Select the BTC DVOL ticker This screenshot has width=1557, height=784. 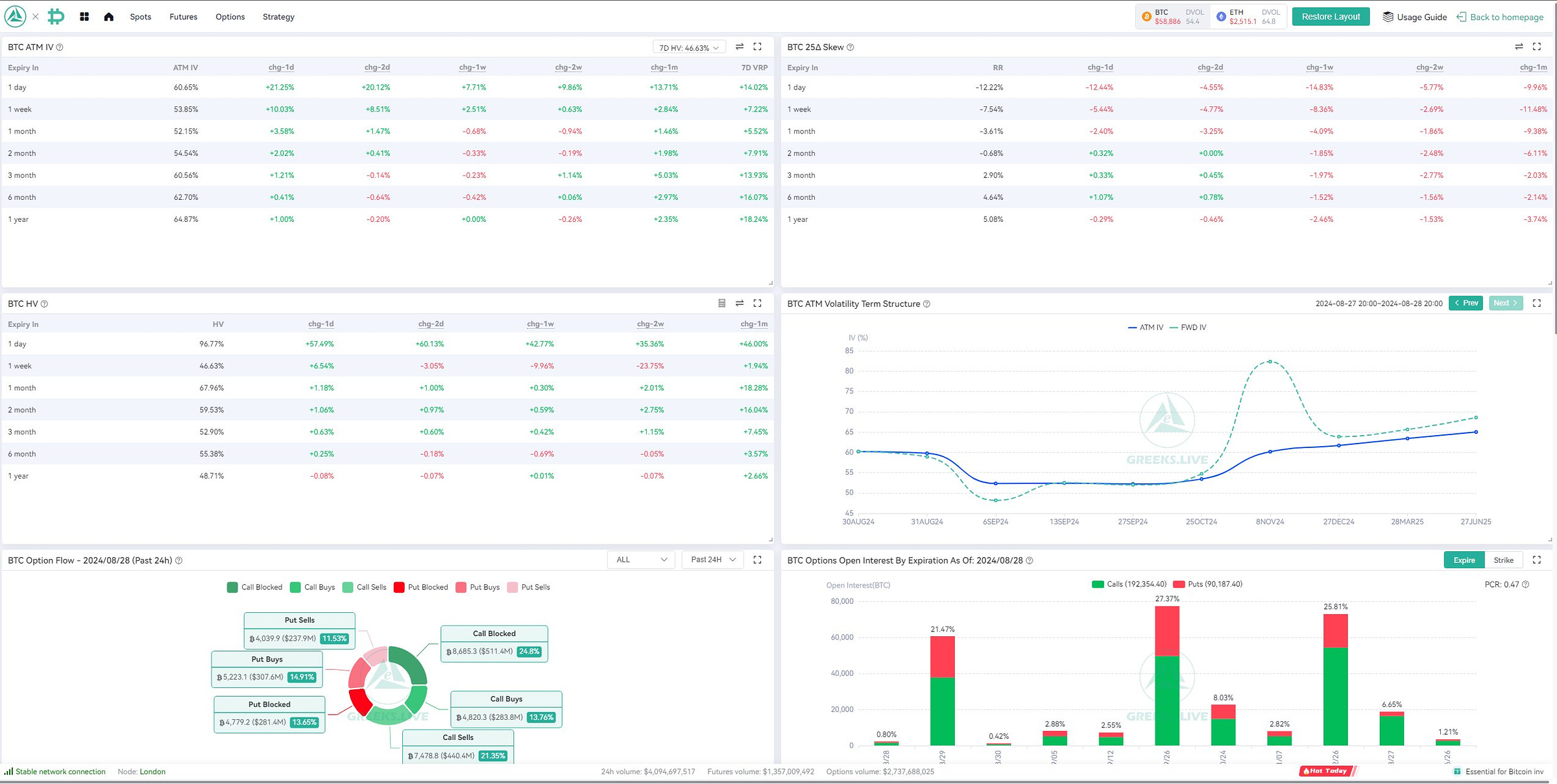(1173, 17)
